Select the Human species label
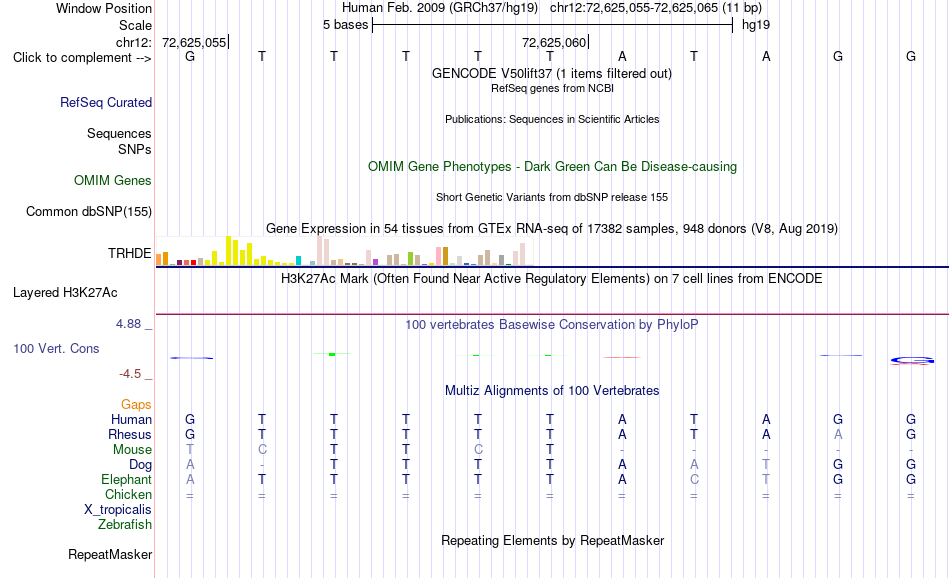 (131, 419)
